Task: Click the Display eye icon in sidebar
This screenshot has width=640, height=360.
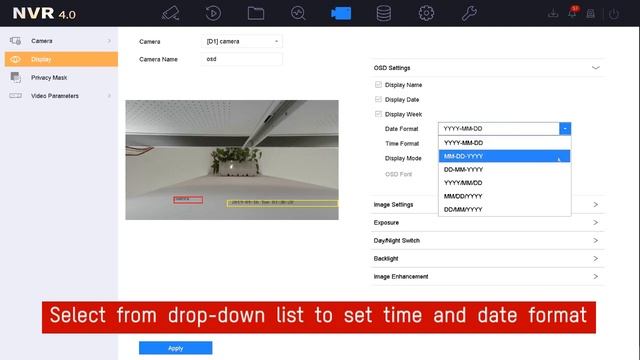Action: 16,59
